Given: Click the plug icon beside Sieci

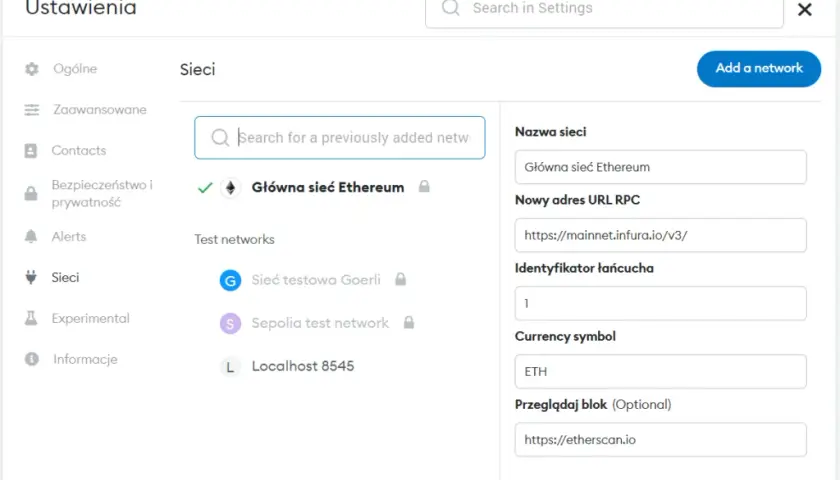Looking at the screenshot, I should tap(31, 277).
